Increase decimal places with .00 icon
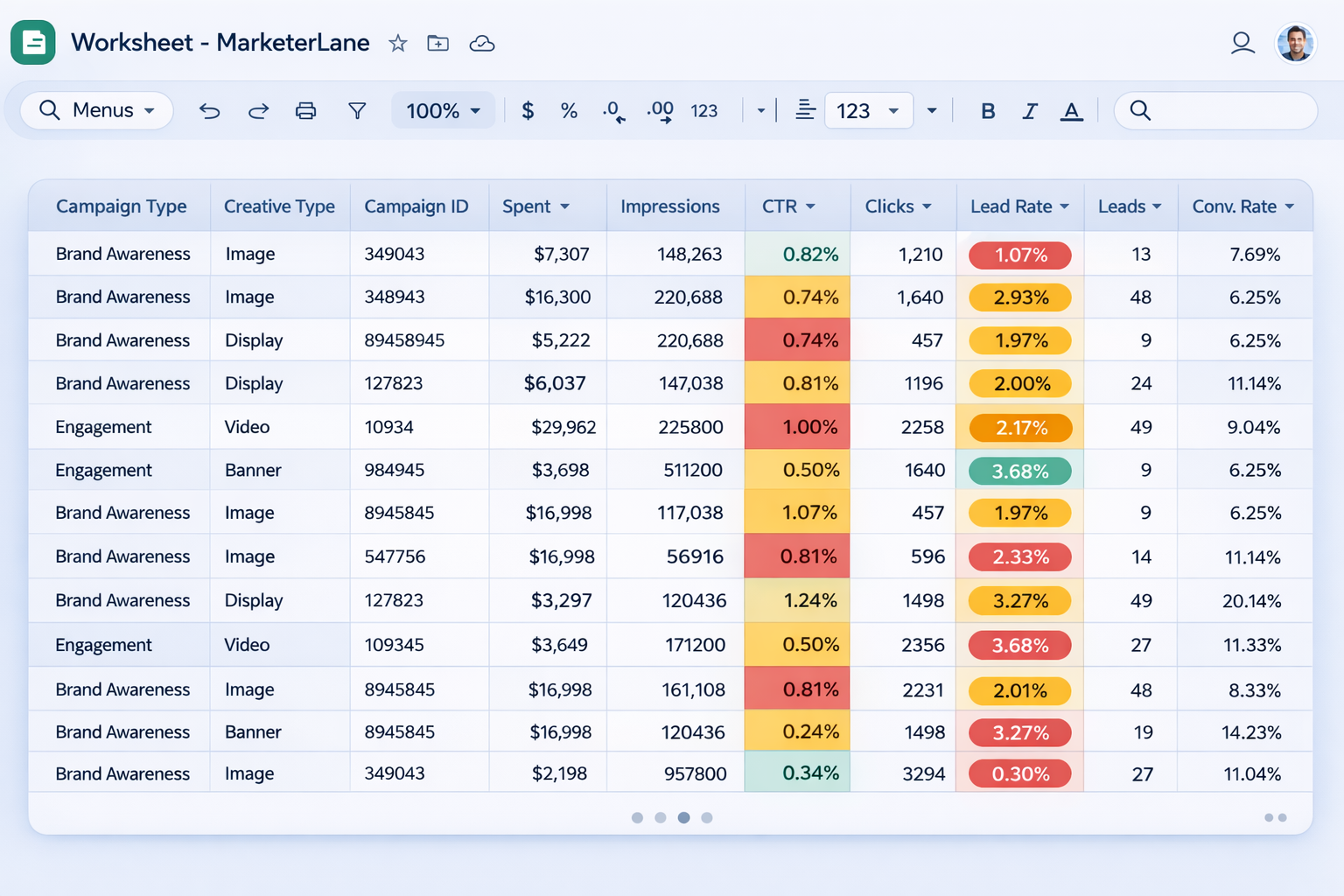The width and height of the screenshot is (1344, 896). (x=658, y=110)
